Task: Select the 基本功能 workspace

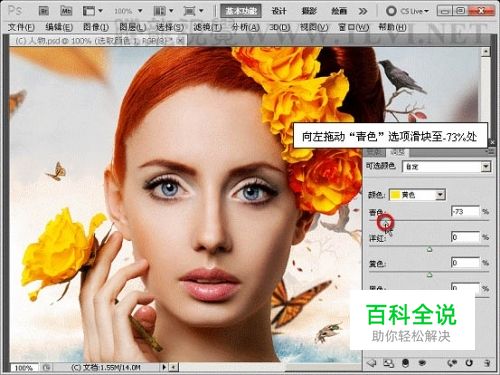Action: (x=241, y=11)
